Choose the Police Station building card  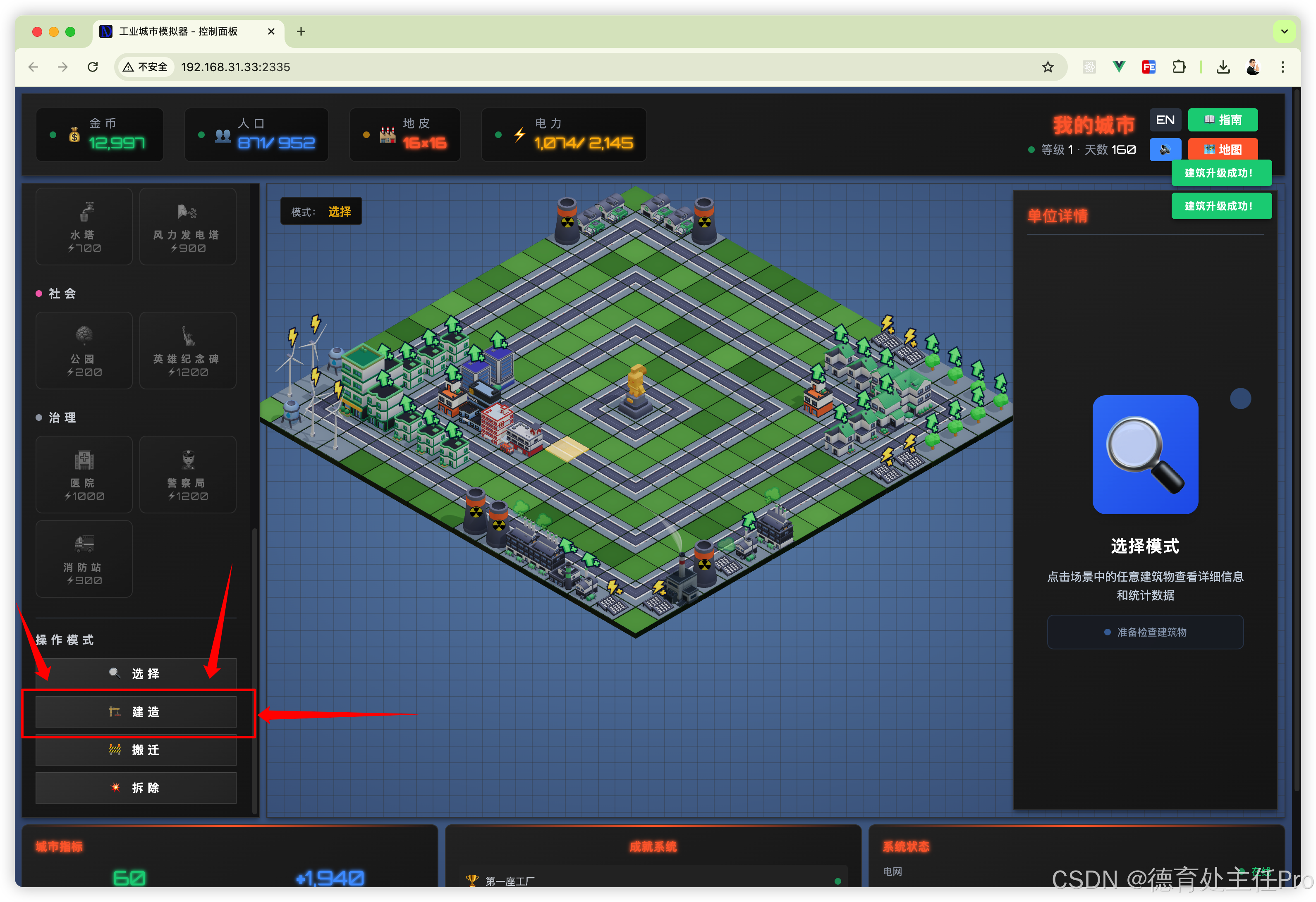(x=187, y=474)
